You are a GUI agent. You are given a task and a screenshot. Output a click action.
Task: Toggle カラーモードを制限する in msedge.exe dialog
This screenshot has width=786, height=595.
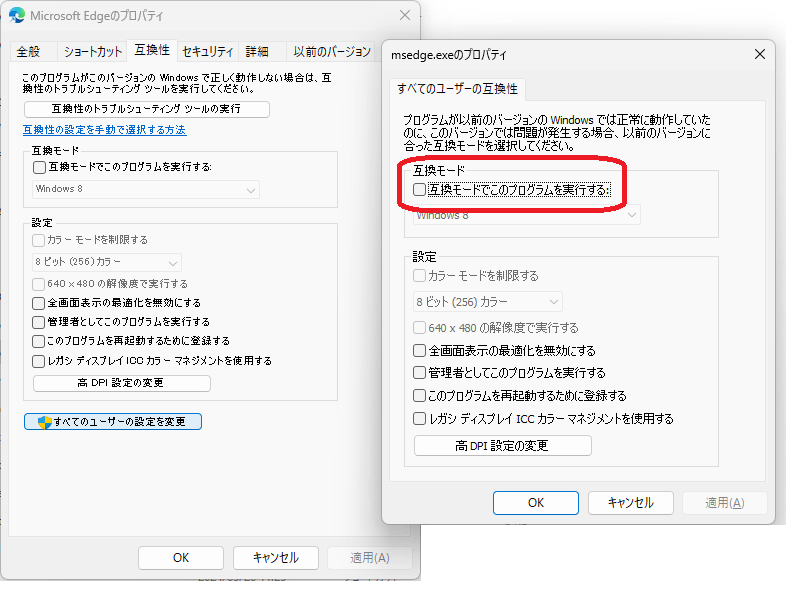tap(420, 276)
